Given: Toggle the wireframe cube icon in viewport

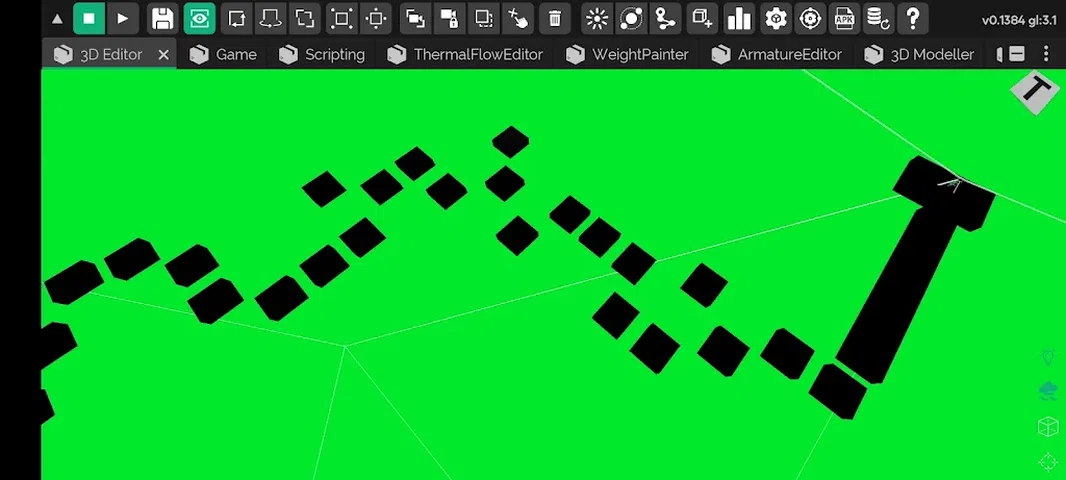Looking at the screenshot, I should tap(1047, 427).
